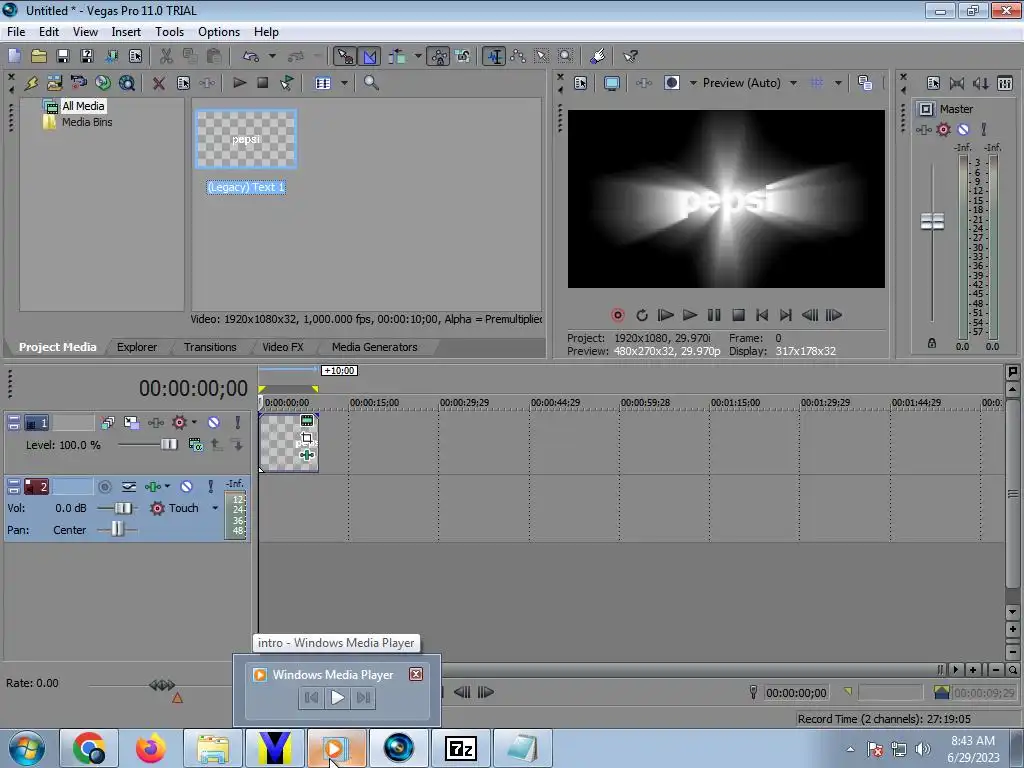
Task: Open Track 1 FX dropdown arrow
Action: (194, 423)
